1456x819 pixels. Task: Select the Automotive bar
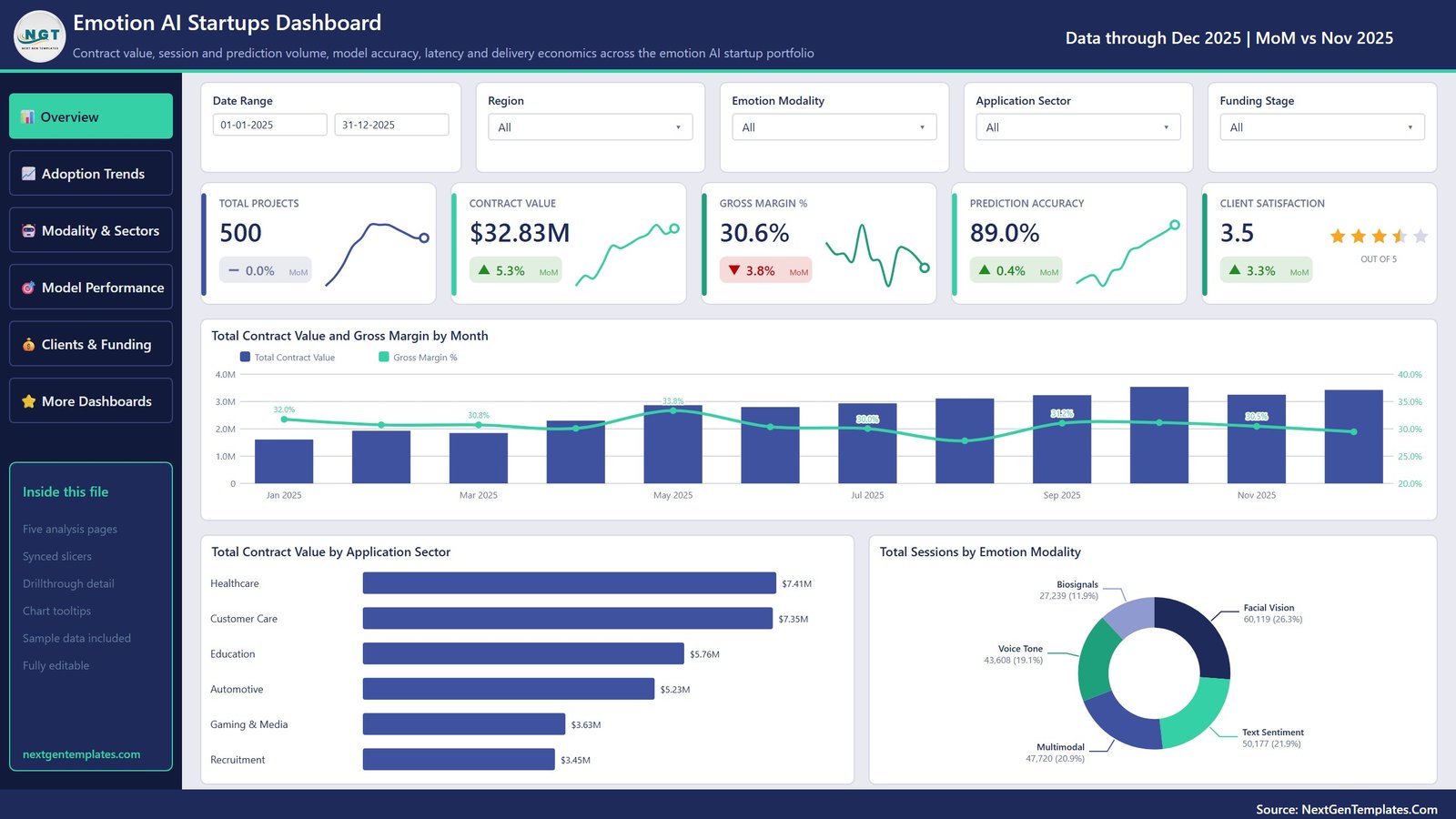(x=509, y=689)
